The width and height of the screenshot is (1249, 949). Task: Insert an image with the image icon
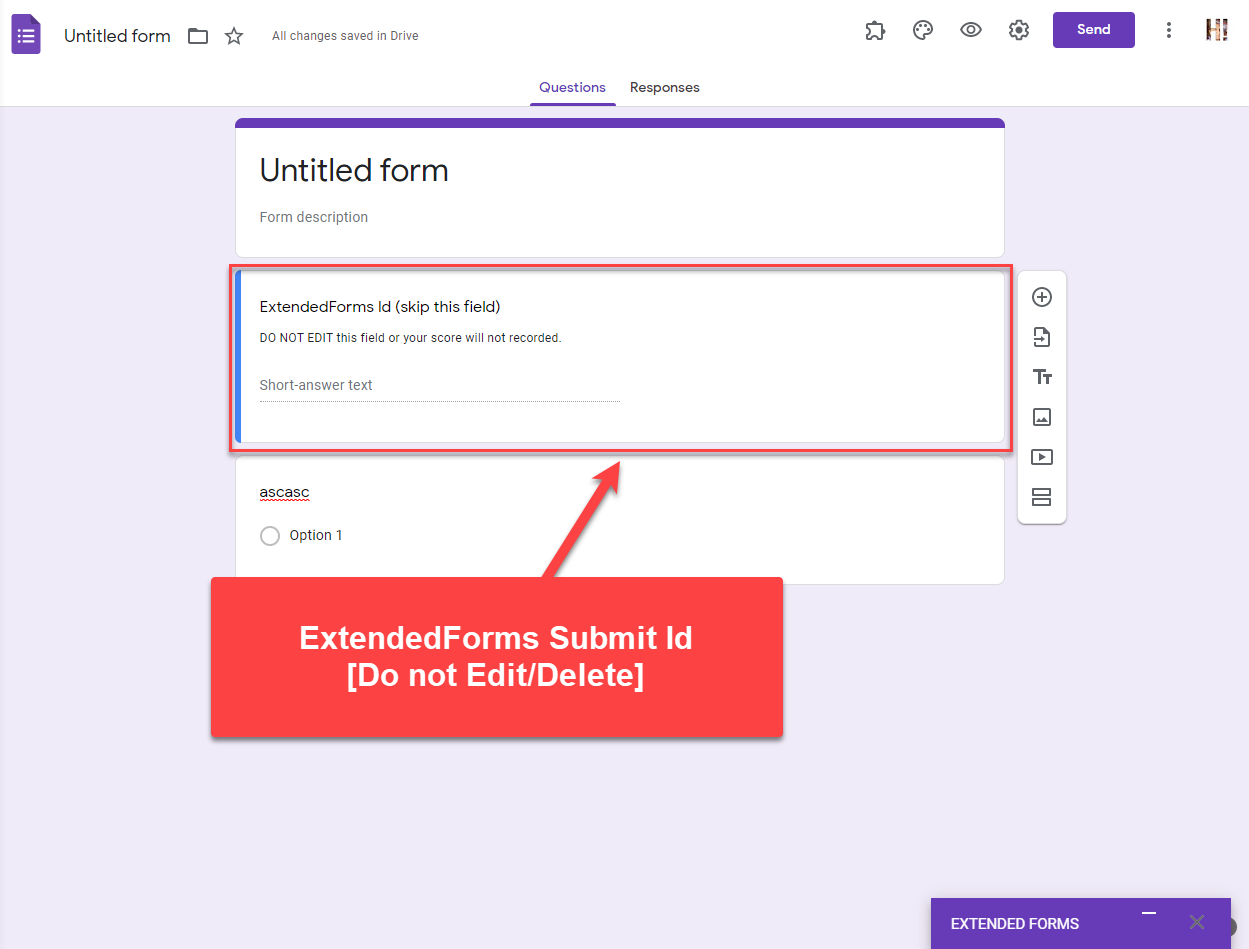pos(1042,417)
